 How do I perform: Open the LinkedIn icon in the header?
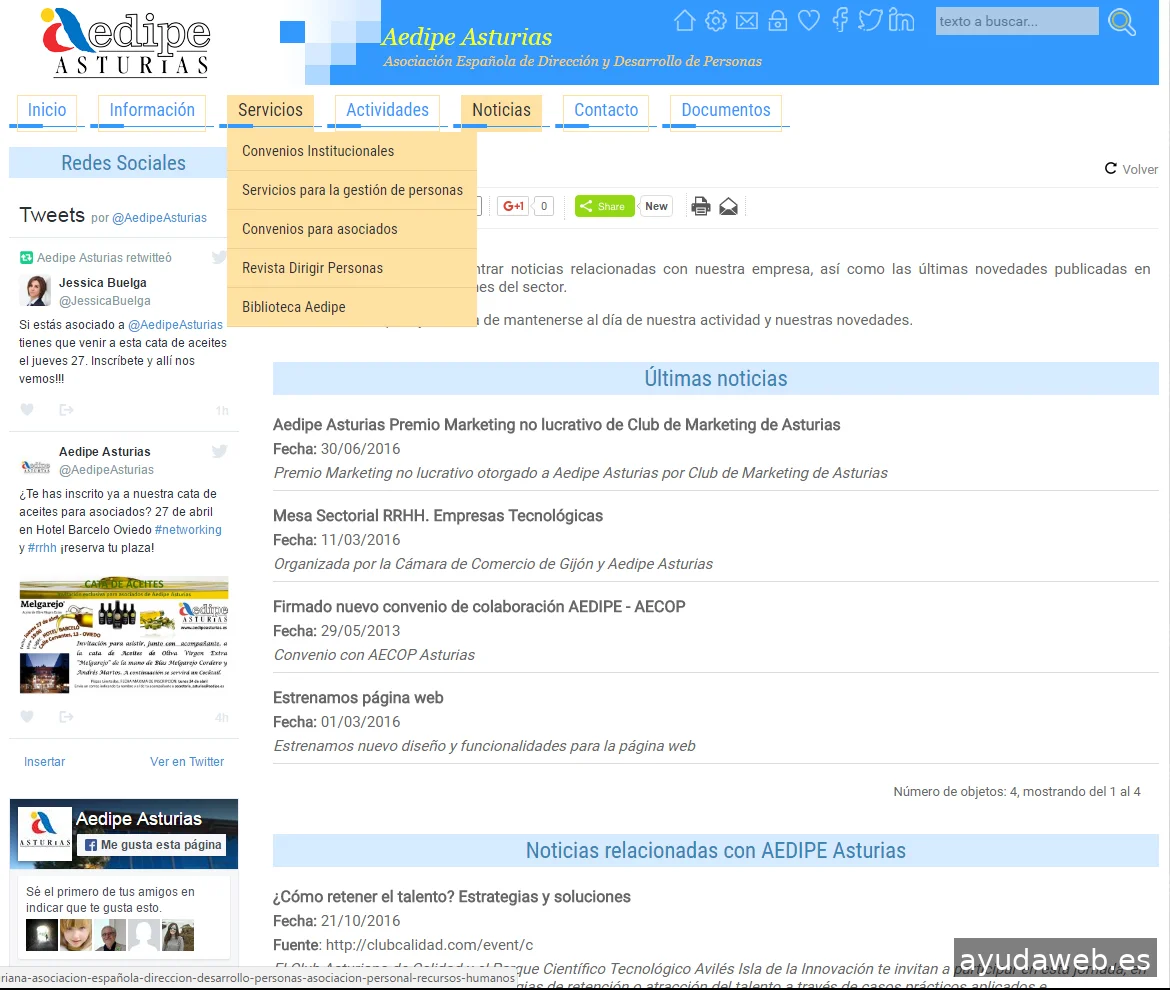(901, 21)
